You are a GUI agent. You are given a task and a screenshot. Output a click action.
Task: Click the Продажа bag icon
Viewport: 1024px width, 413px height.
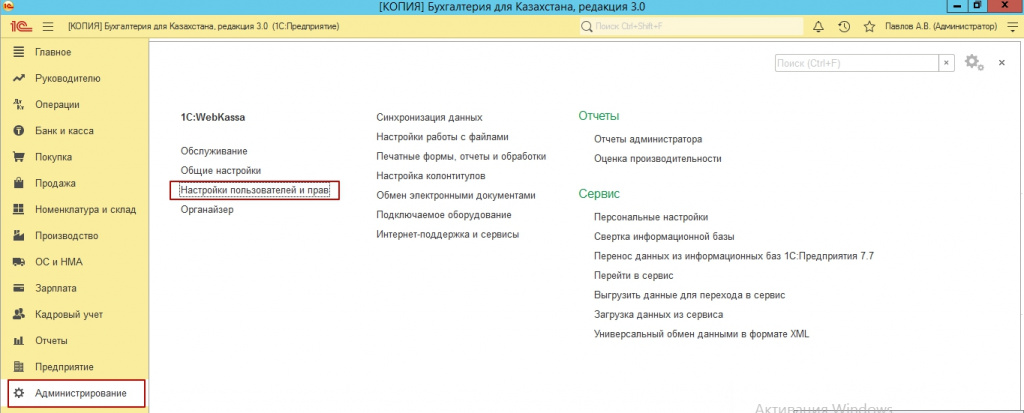click(19, 184)
